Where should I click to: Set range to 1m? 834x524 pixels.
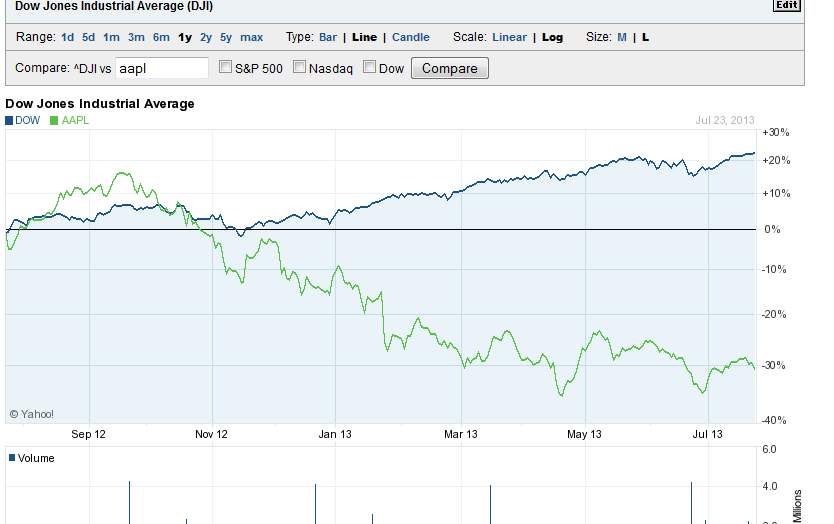[111, 37]
